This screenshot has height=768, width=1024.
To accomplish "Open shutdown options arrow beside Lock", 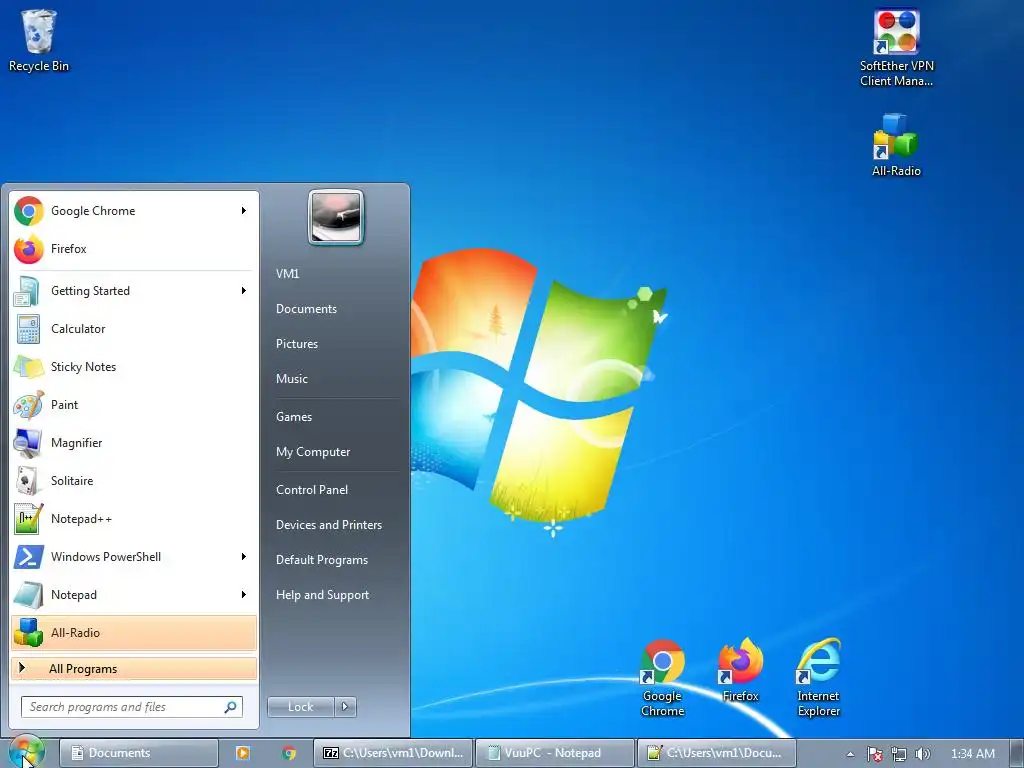I will coord(345,706).
